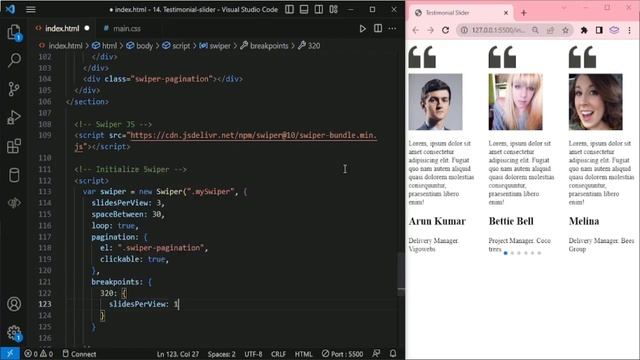
Task: Switch to the index.html editor tab
Action: [x=62, y=28]
